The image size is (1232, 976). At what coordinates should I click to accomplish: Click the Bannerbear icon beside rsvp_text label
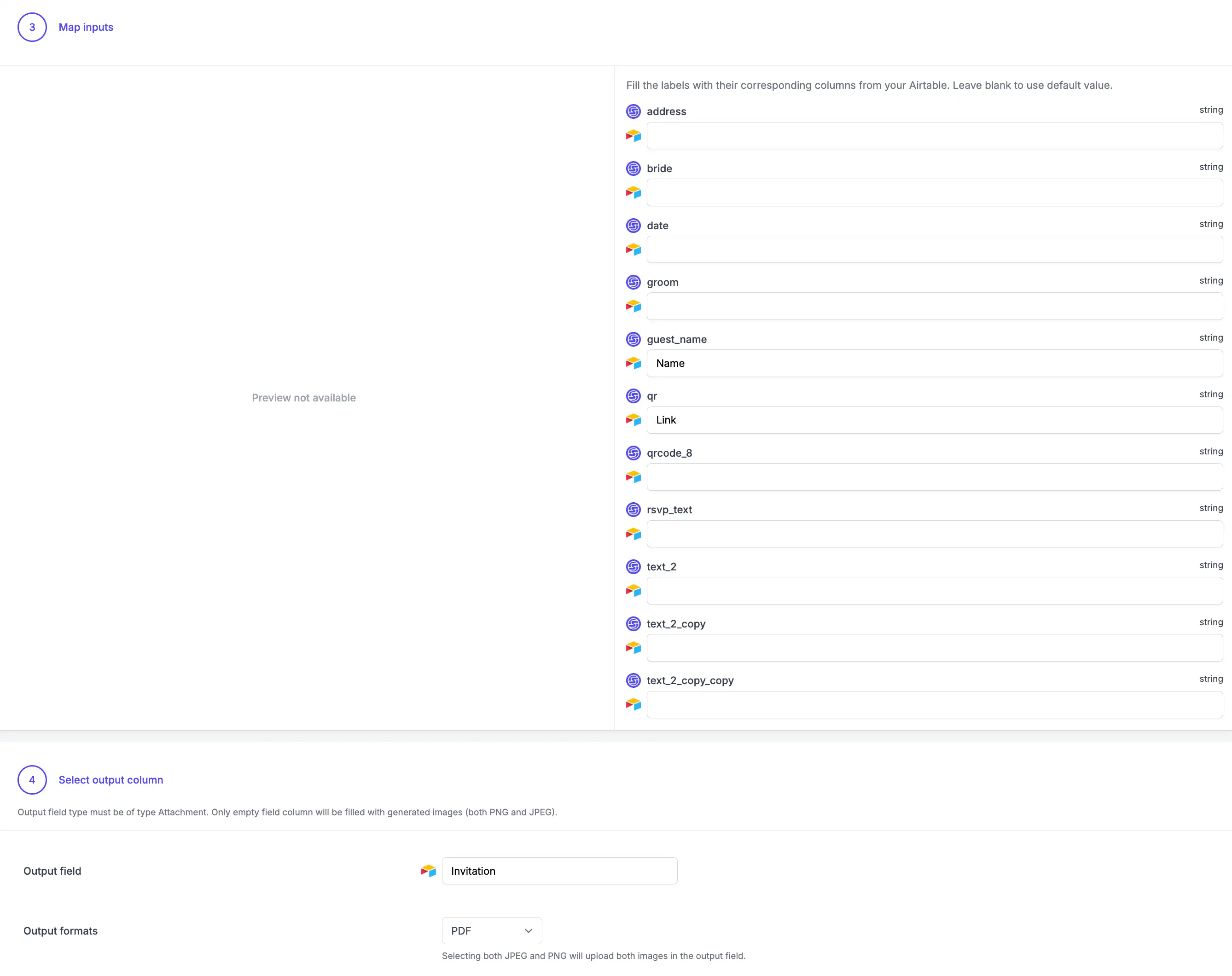pos(633,510)
